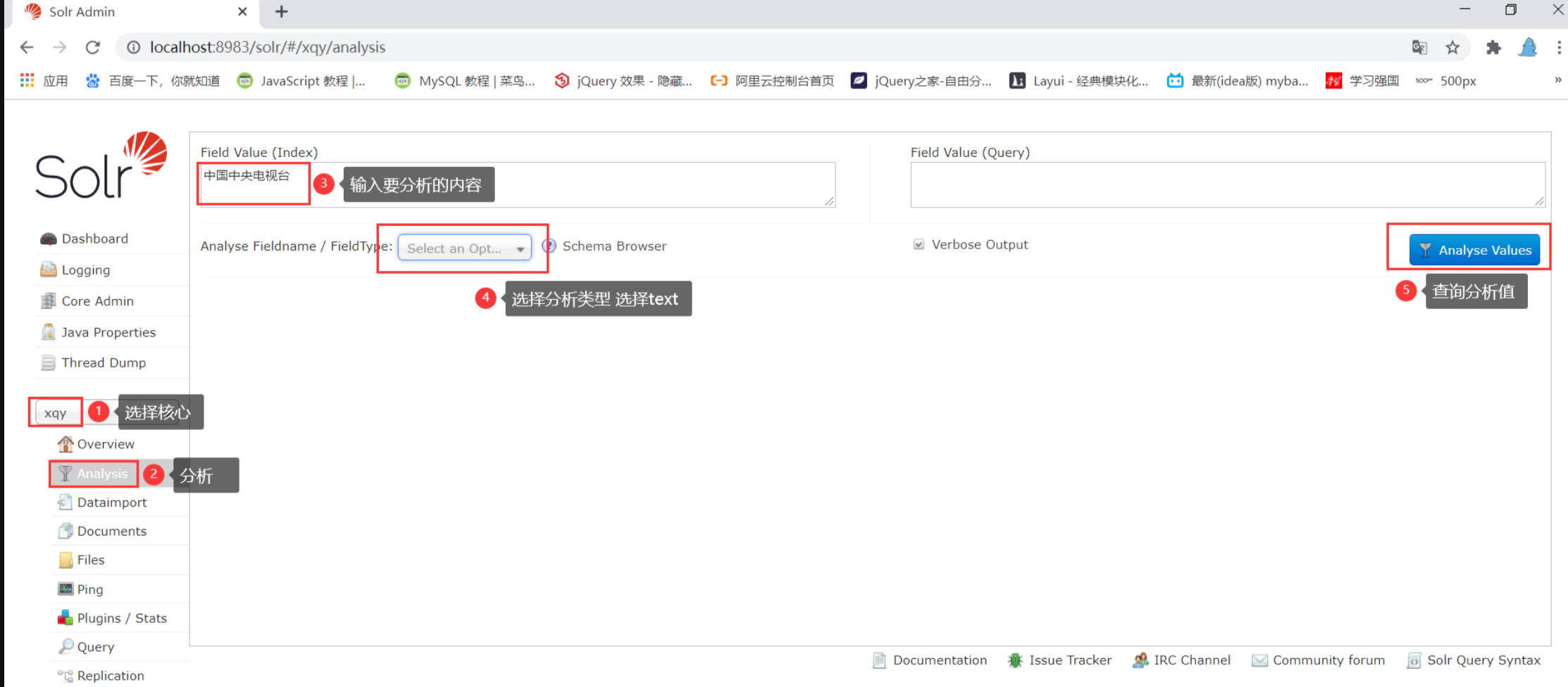Open a new browser tab
1568x687 pixels.
281,11
